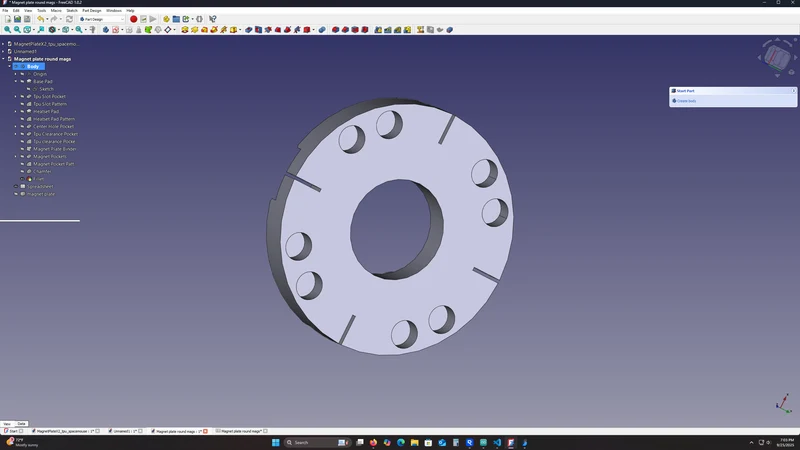Screen dimensions: 800x450
Task: Toggle visibility of Magnet Plate Binder
Action: tap(22, 149)
